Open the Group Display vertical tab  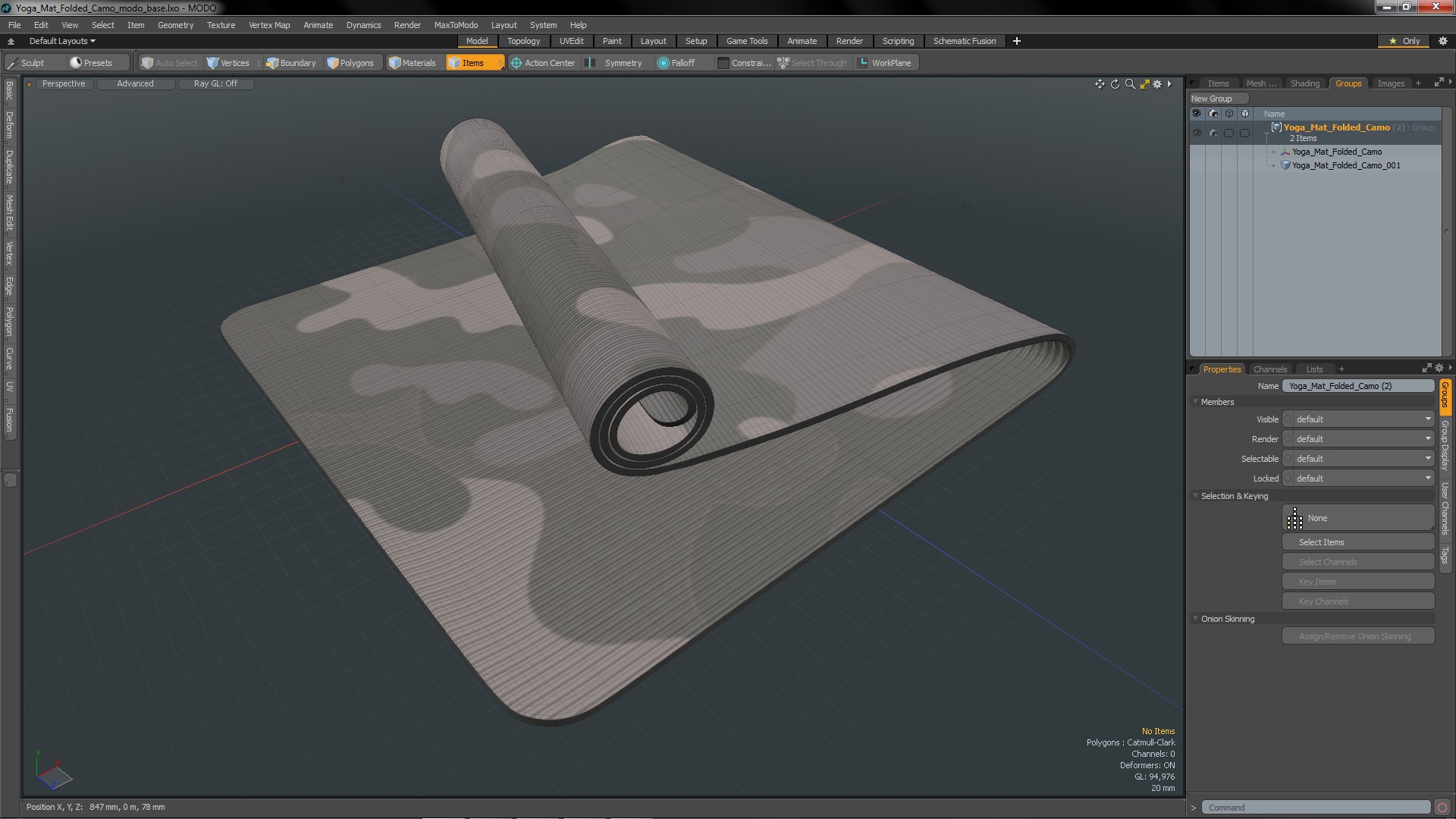(x=1445, y=445)
